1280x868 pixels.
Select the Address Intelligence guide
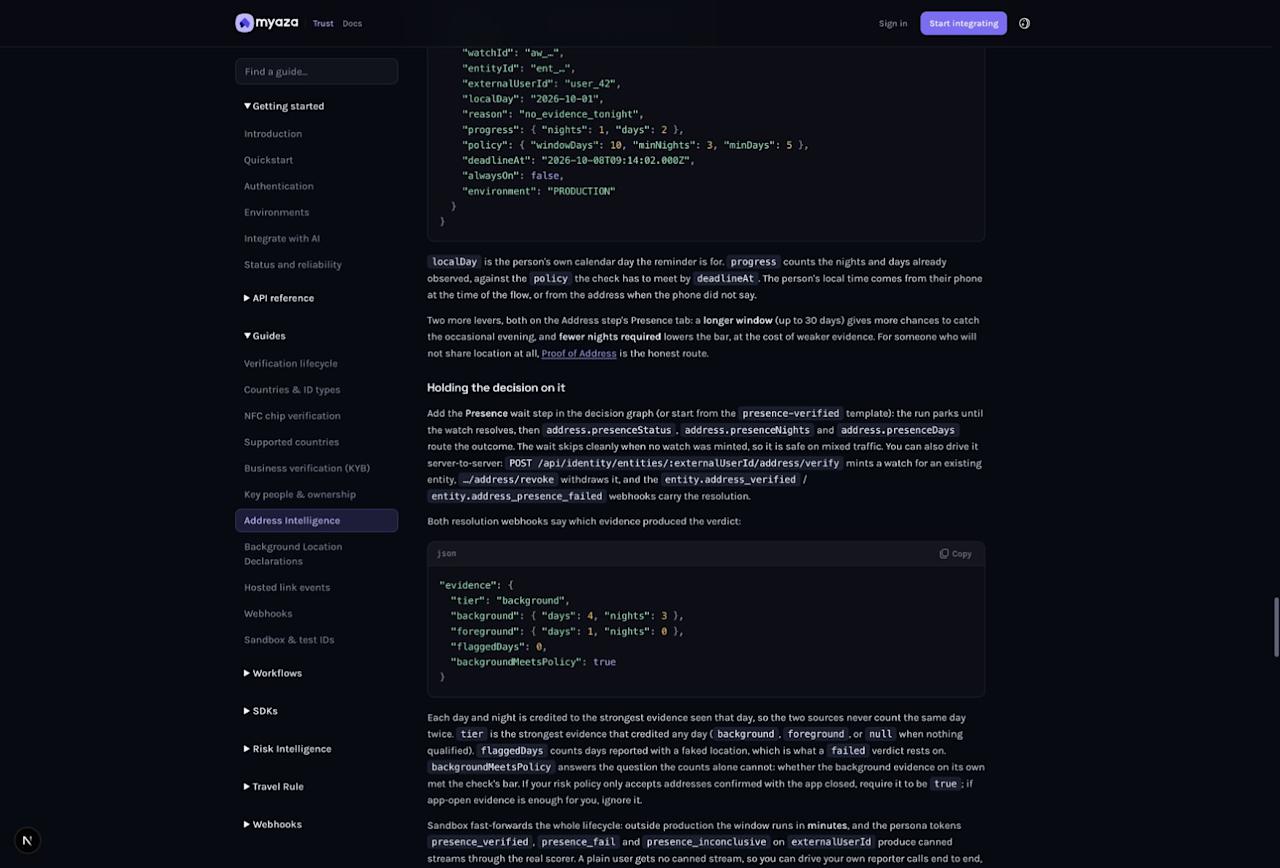pos(316,520)
